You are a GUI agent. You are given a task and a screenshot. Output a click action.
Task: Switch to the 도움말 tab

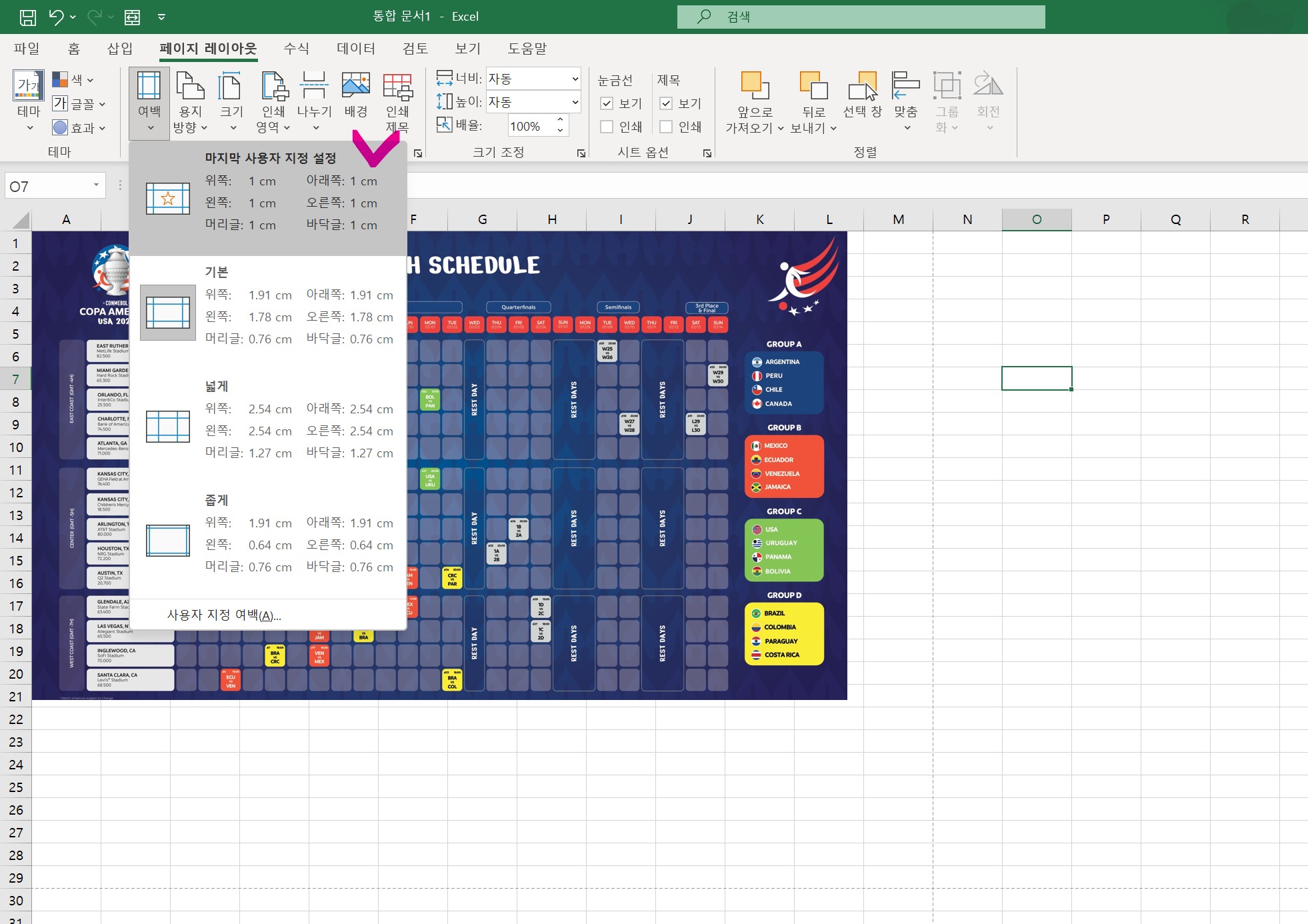pos(527,49)
